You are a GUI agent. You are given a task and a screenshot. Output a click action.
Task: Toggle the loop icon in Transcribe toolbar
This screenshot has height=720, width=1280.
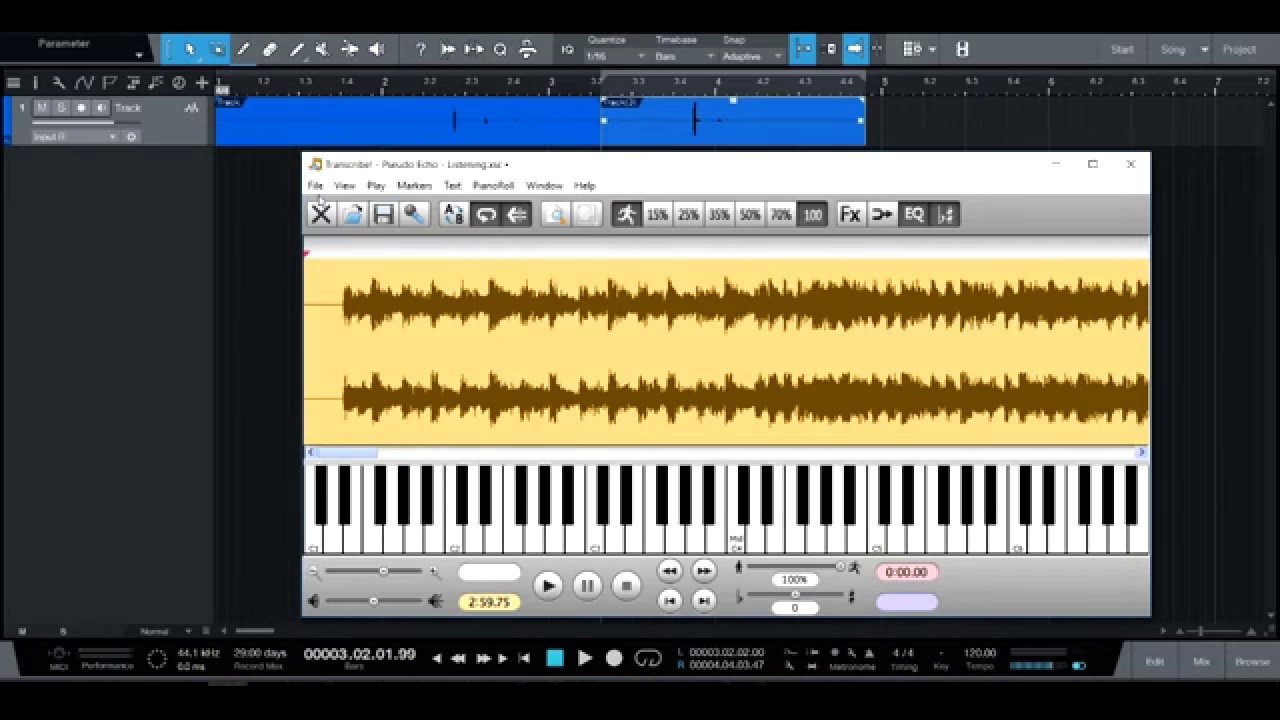[x=485, y=214]
